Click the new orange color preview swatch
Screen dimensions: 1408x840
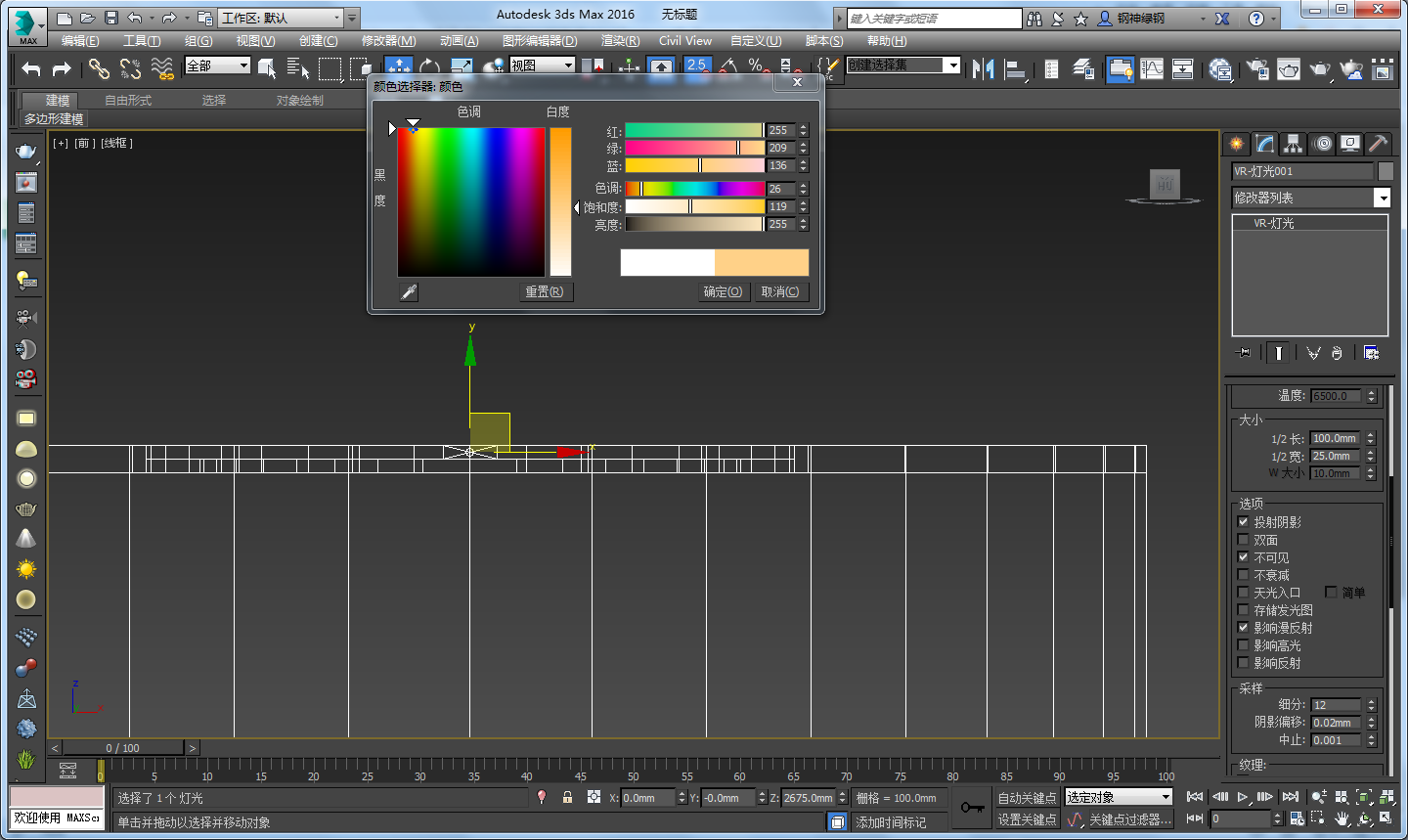click(x=762, y=262)
